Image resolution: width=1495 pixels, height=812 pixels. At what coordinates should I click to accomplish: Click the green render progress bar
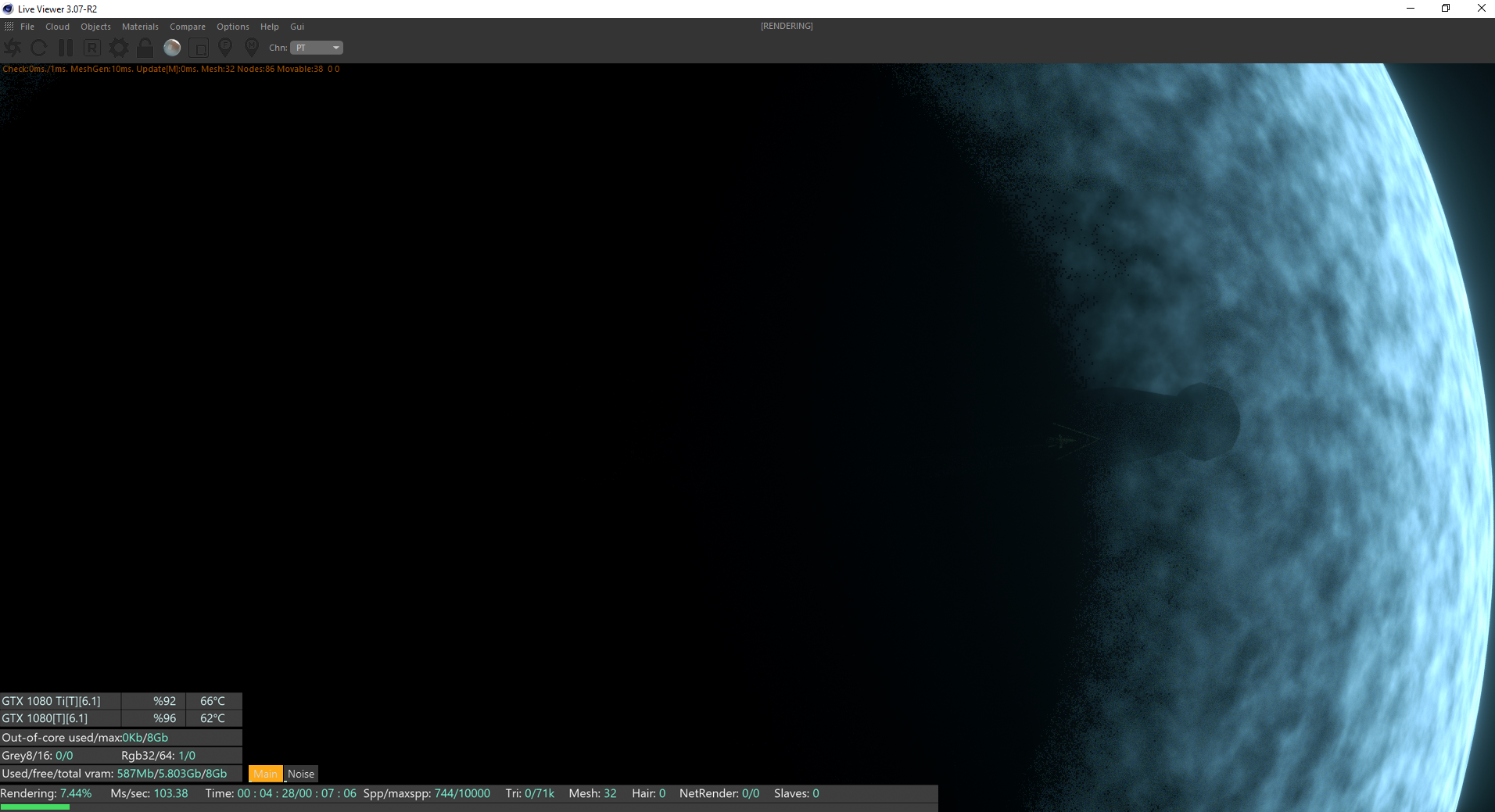[35, 807]
